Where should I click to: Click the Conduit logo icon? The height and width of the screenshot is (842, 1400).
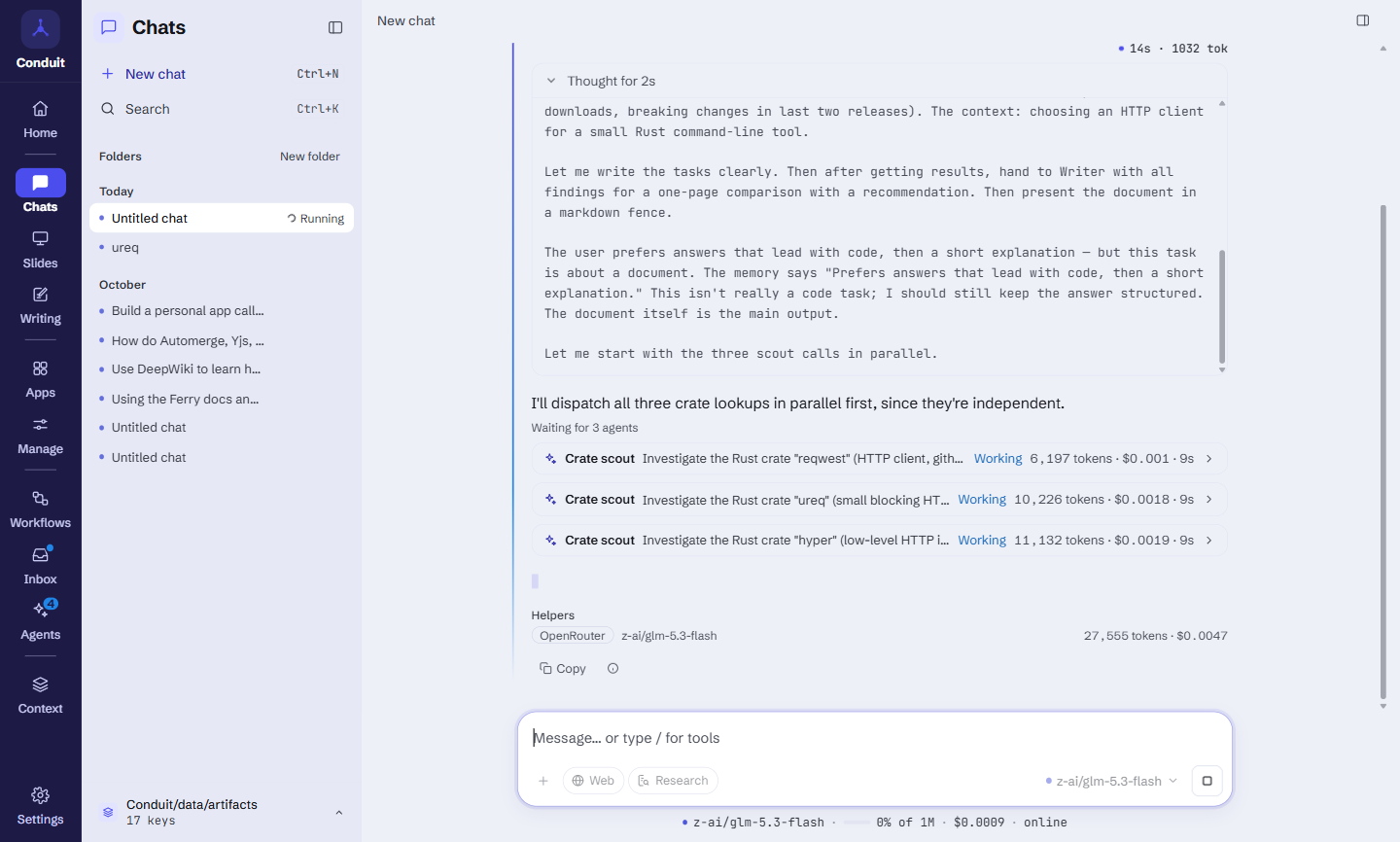click(40, 29)
